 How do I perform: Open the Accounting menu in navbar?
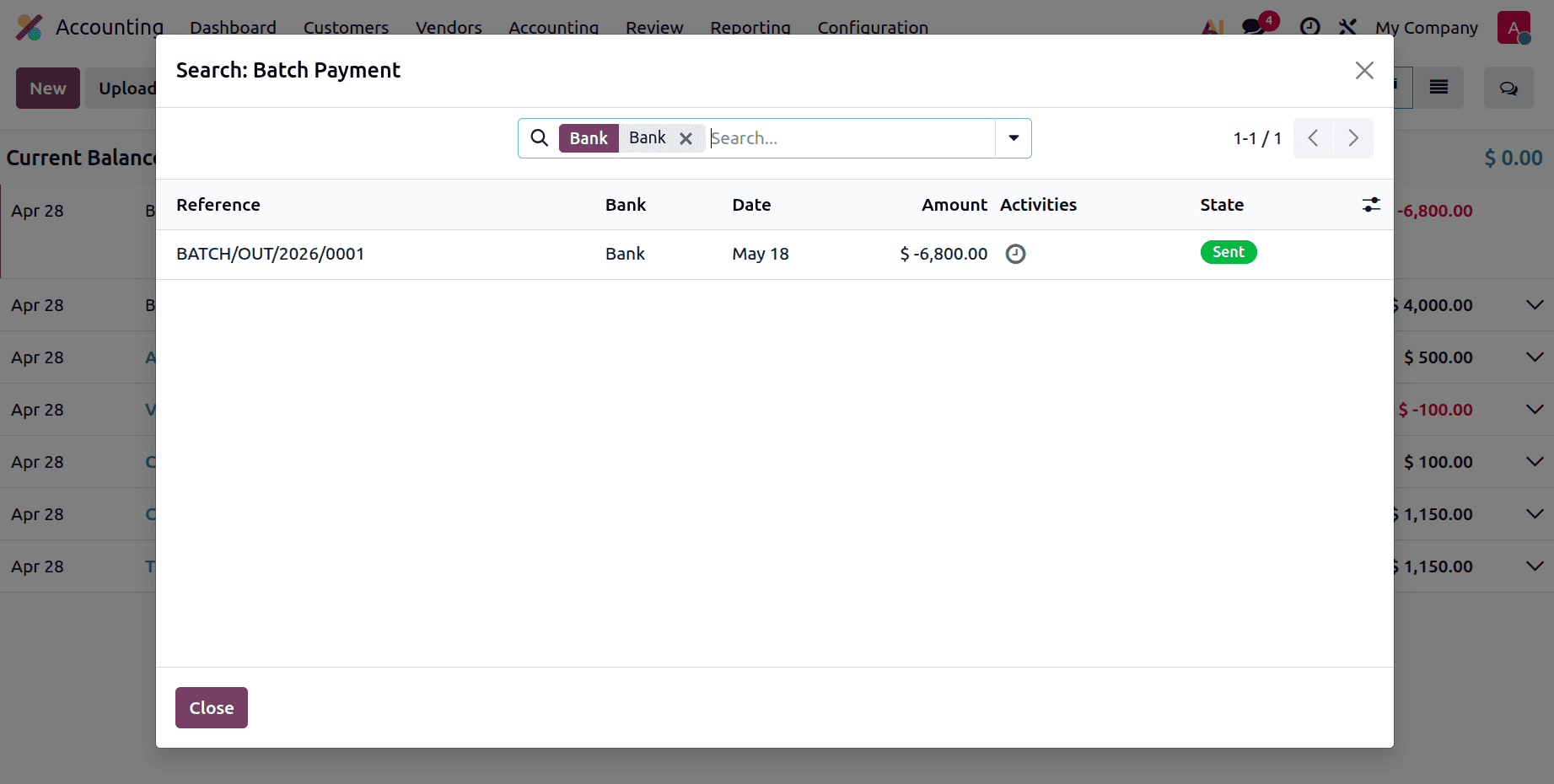(553, 27)
